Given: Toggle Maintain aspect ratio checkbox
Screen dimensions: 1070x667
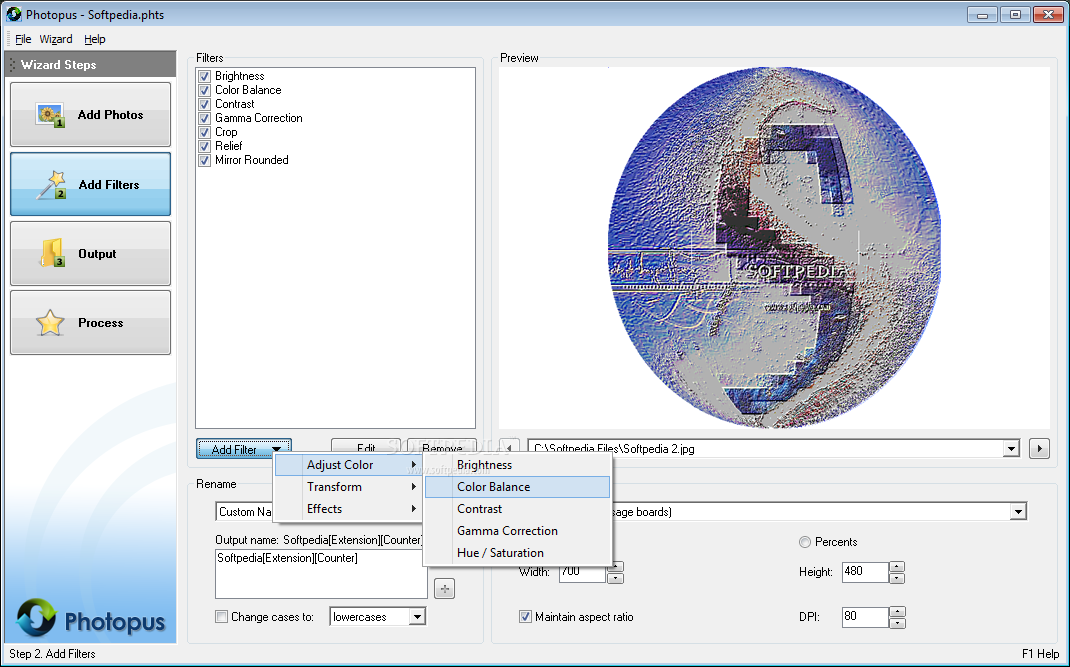Looking at the screenshot, I should 525,616.
